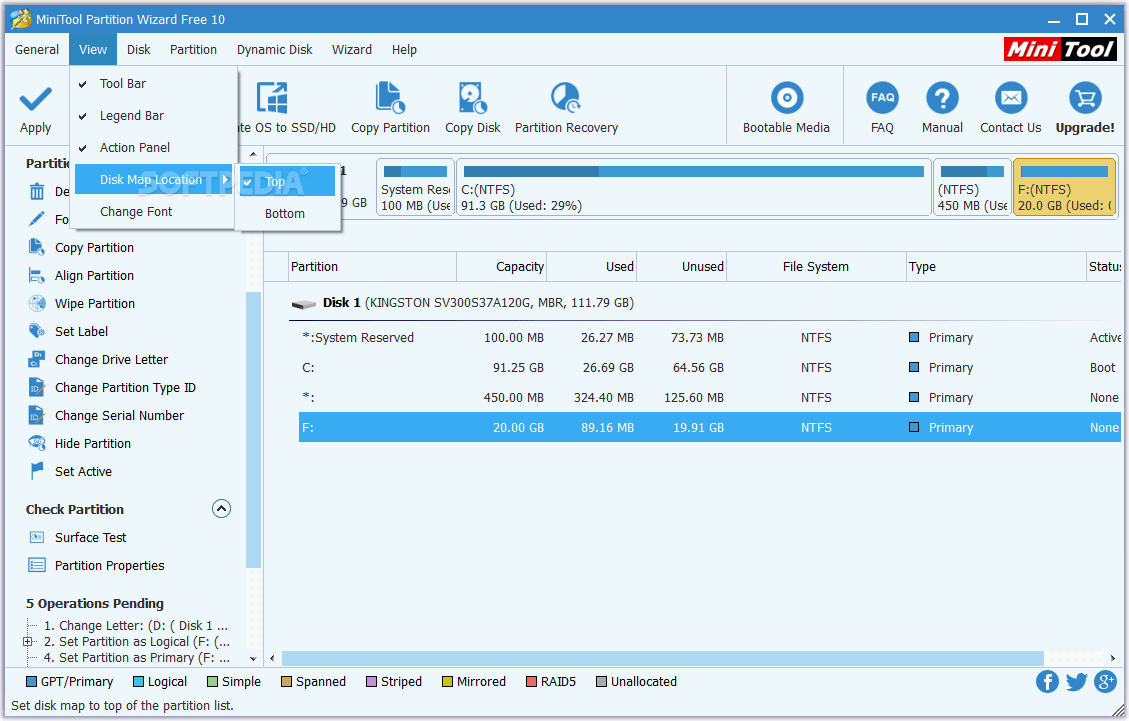Start Partition Recovery from toolbar
The image size is (1129, 721).
[x=566, y=98]
